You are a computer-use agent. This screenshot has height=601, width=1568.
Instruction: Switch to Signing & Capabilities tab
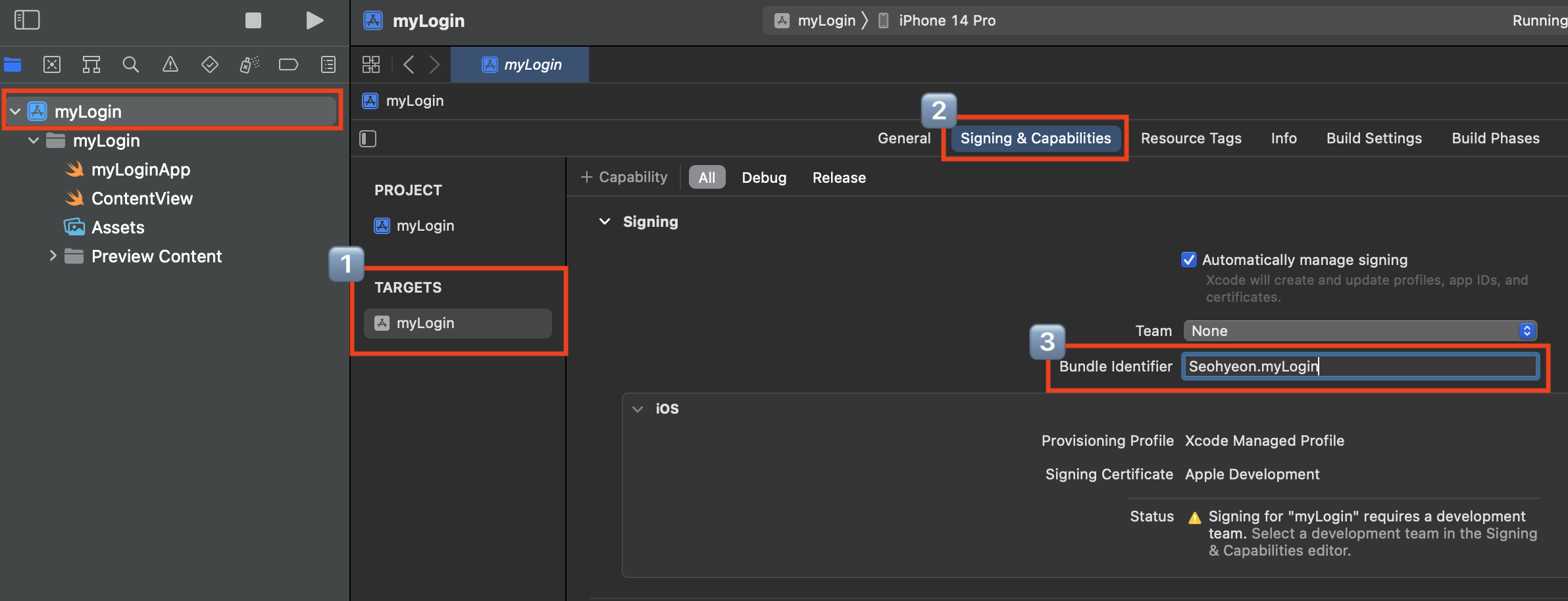[x=1036, y=138]
